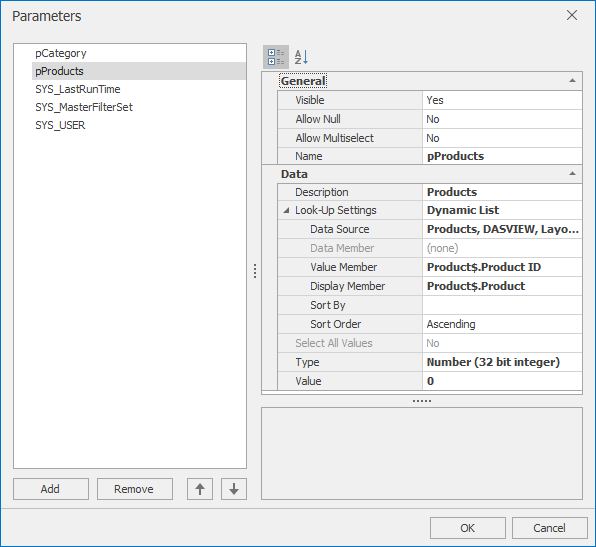Click the Data Member property label
The width and height of the screenshot is (596, 547).
pos(342,248)
